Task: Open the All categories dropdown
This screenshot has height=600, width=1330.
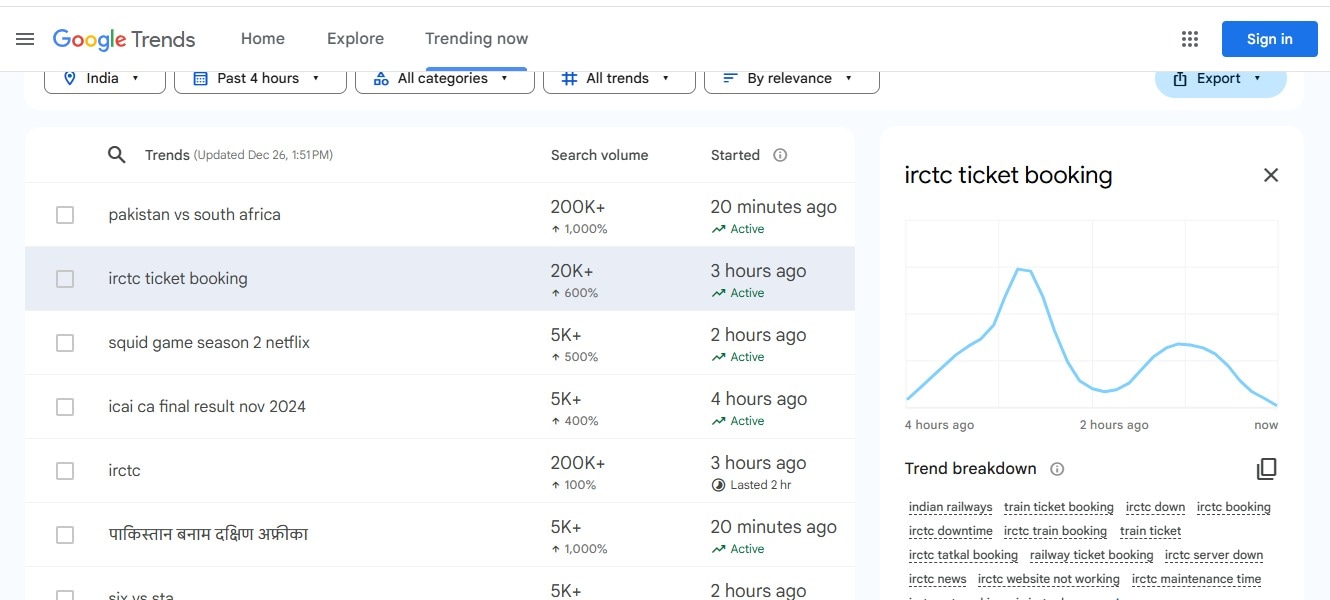Action: coord(444,78)
